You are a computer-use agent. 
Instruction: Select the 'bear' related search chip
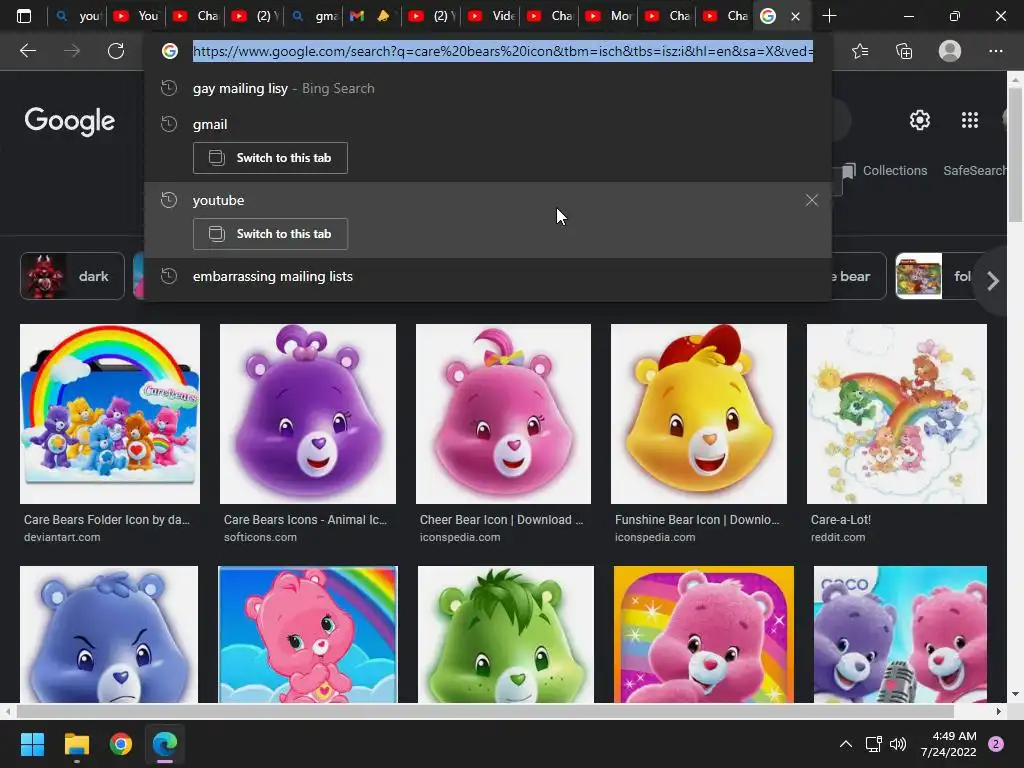click(x=857, y=276)
